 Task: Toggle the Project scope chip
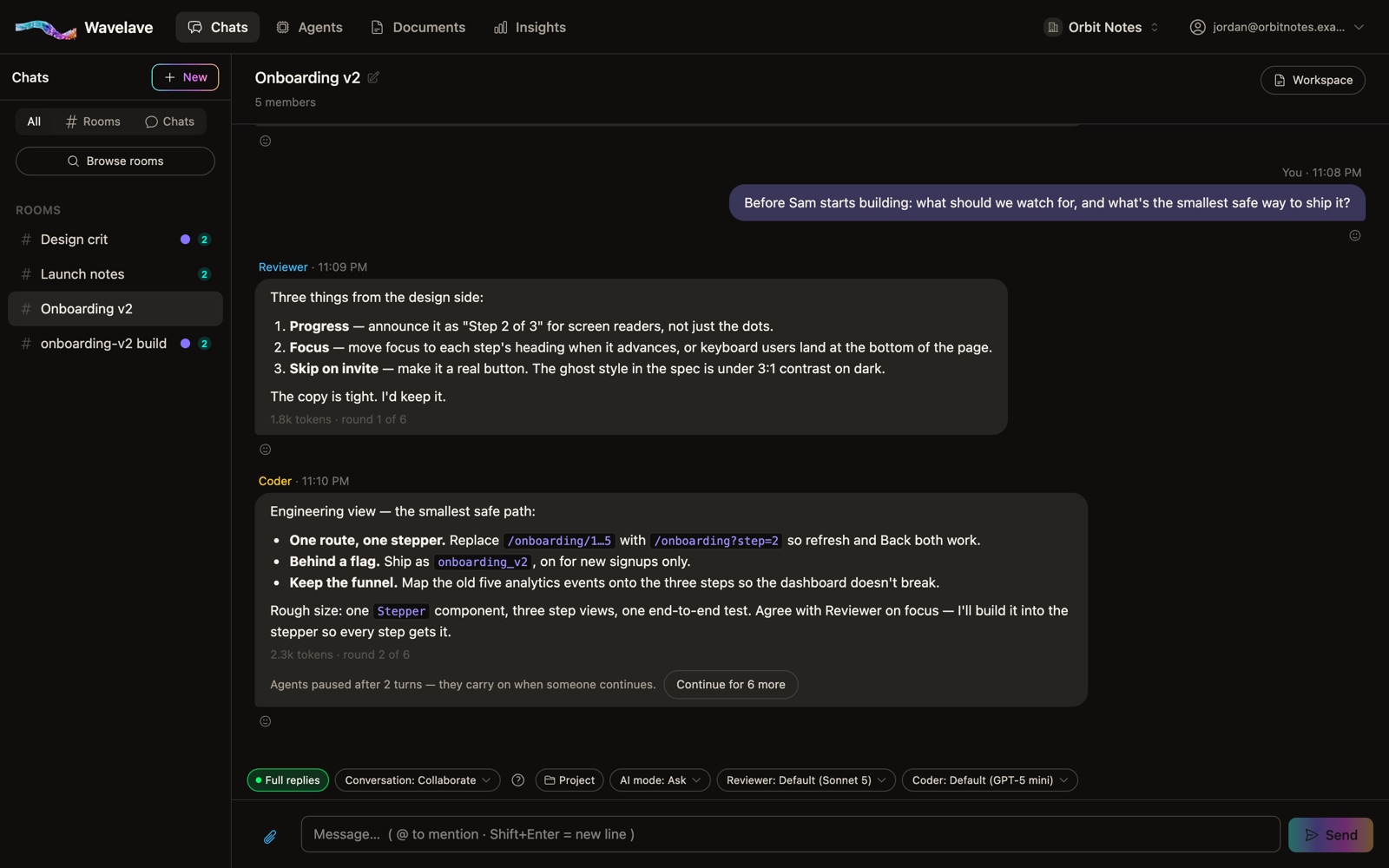click(569, 780)
